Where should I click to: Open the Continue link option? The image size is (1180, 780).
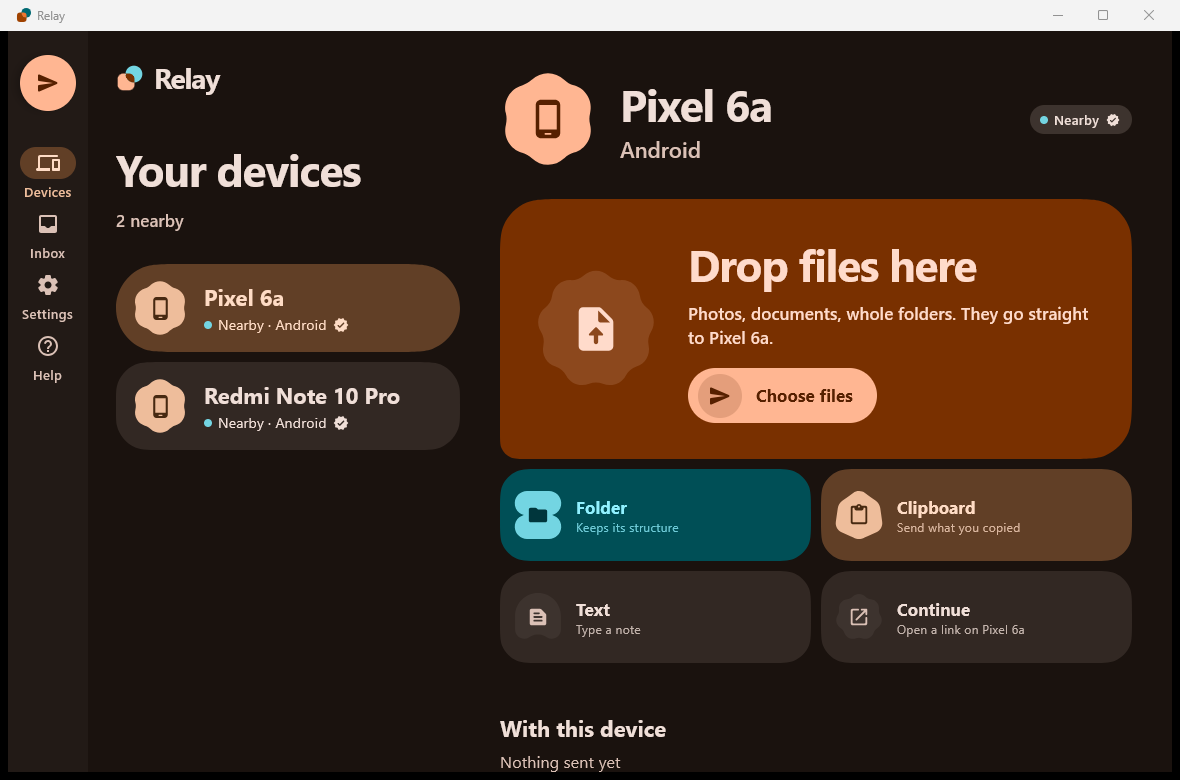(x=976, y=617)
